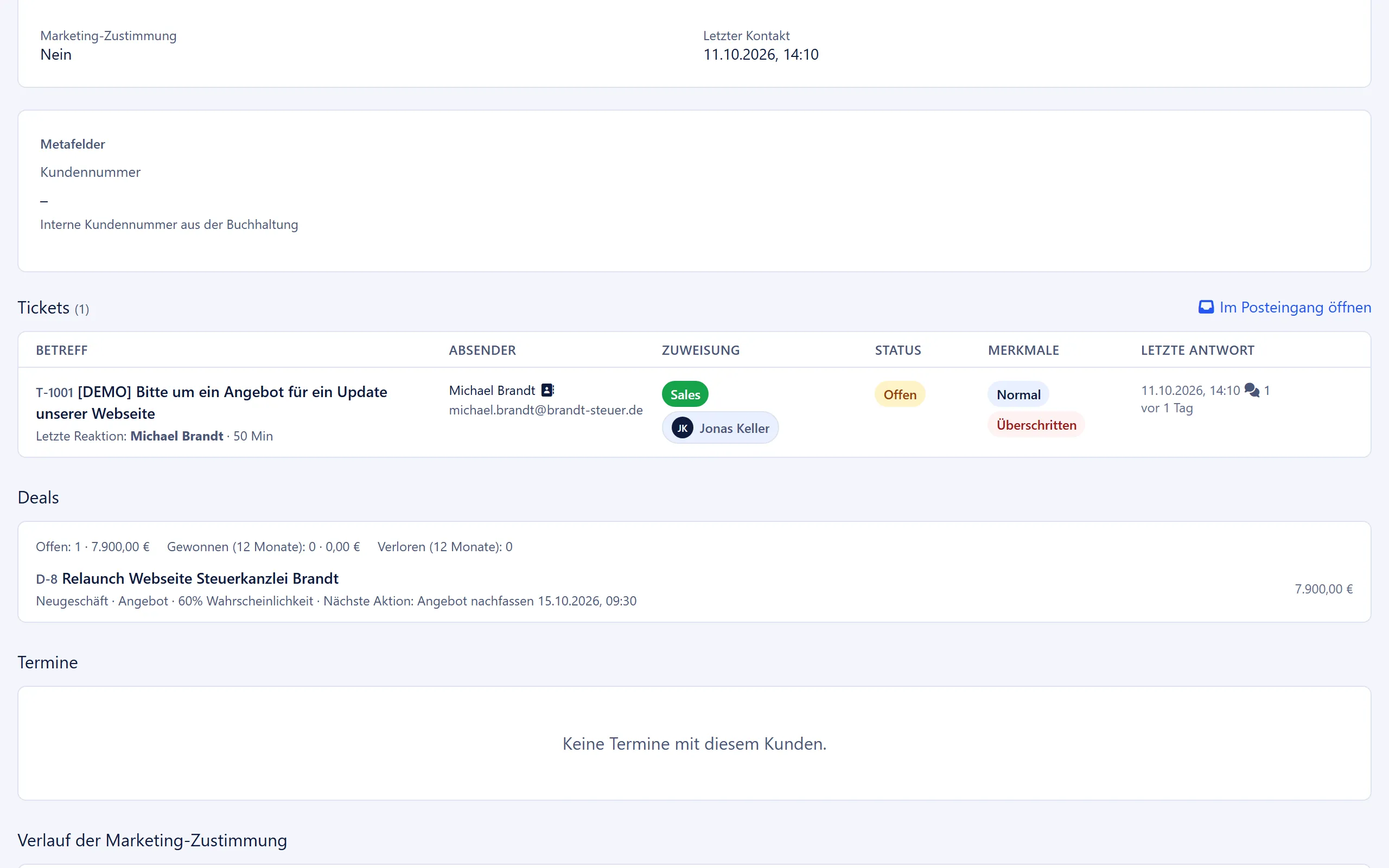Click the Kundennummer metafield label

pos(90,172)
